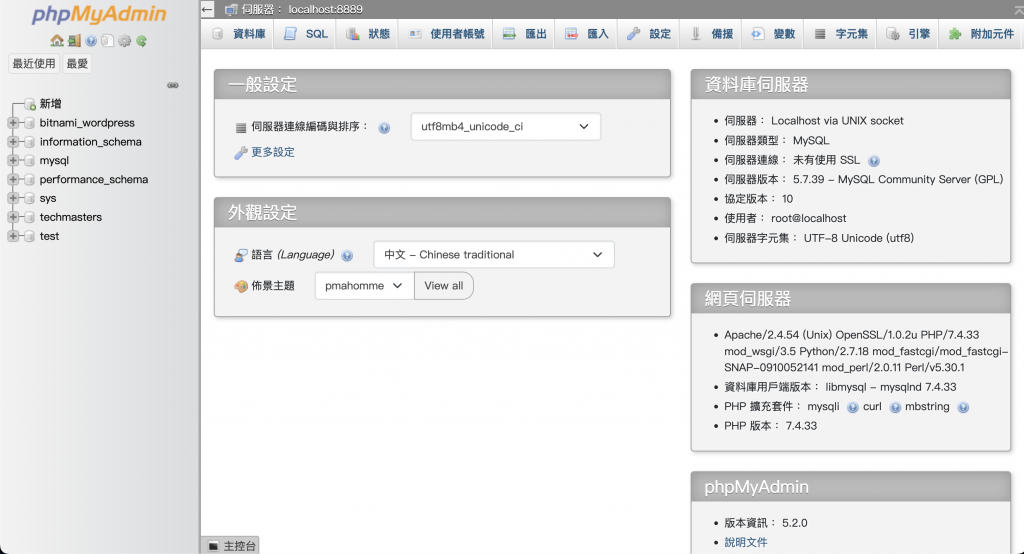
Task: Expand the performance_schema database node
Action: (x=12, y=179)
